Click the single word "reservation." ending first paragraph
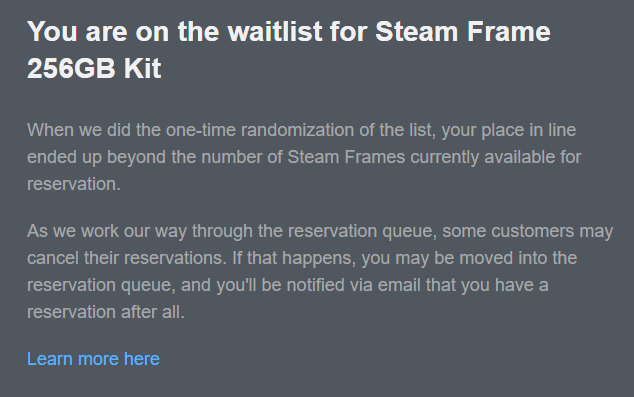 (74, 184)
